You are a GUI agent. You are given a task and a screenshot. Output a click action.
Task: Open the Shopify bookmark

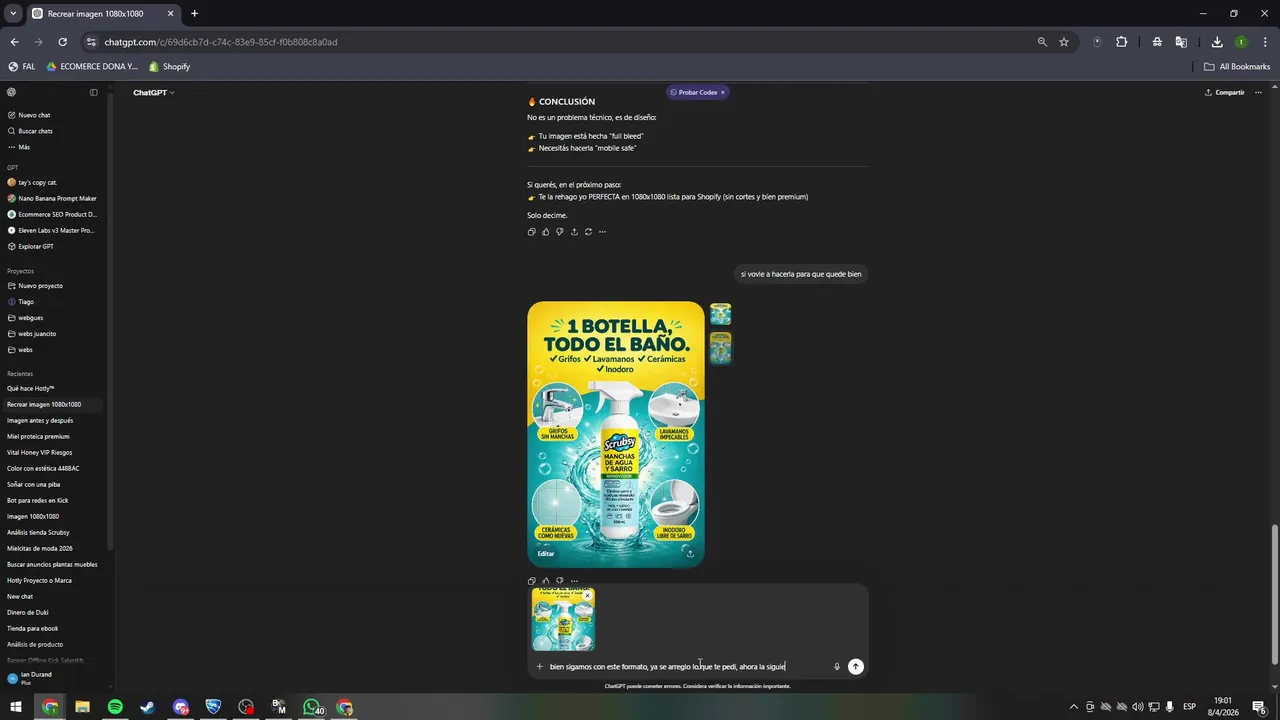click(x=169, y=67)
